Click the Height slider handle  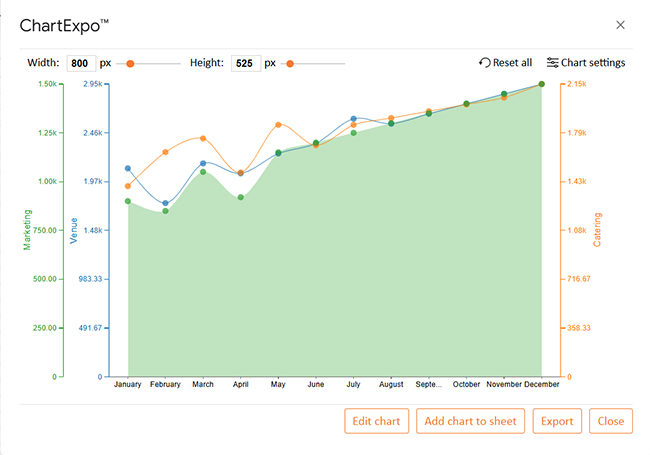[x=290, y=63]
